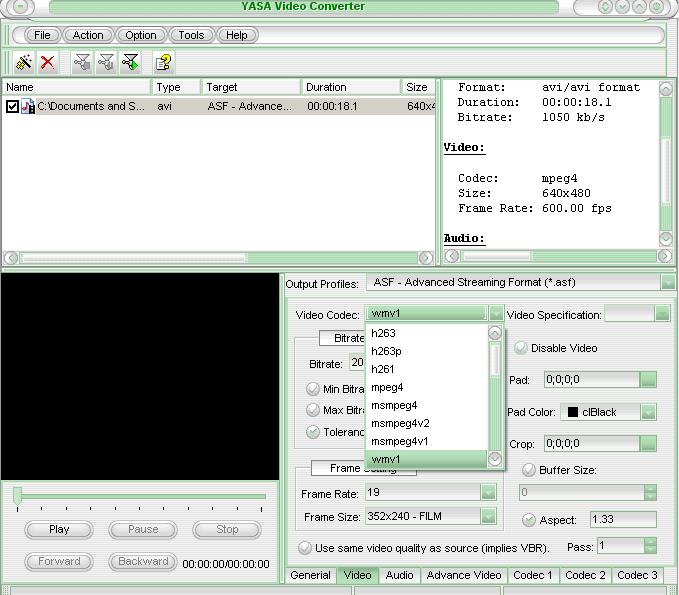Select highlighted wmv1 in the codec list
The width and height of the screenshot is (679, 595).
point(427,459)
